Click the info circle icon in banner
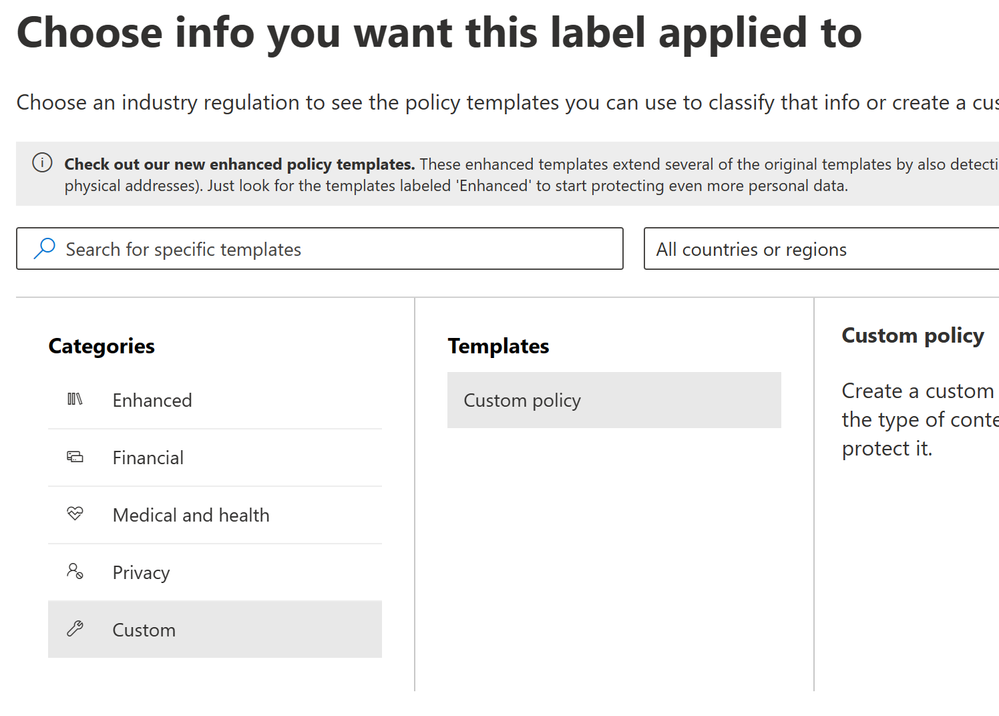The height and width of the screenshot is (716, 999). click(x=42, y=163)
